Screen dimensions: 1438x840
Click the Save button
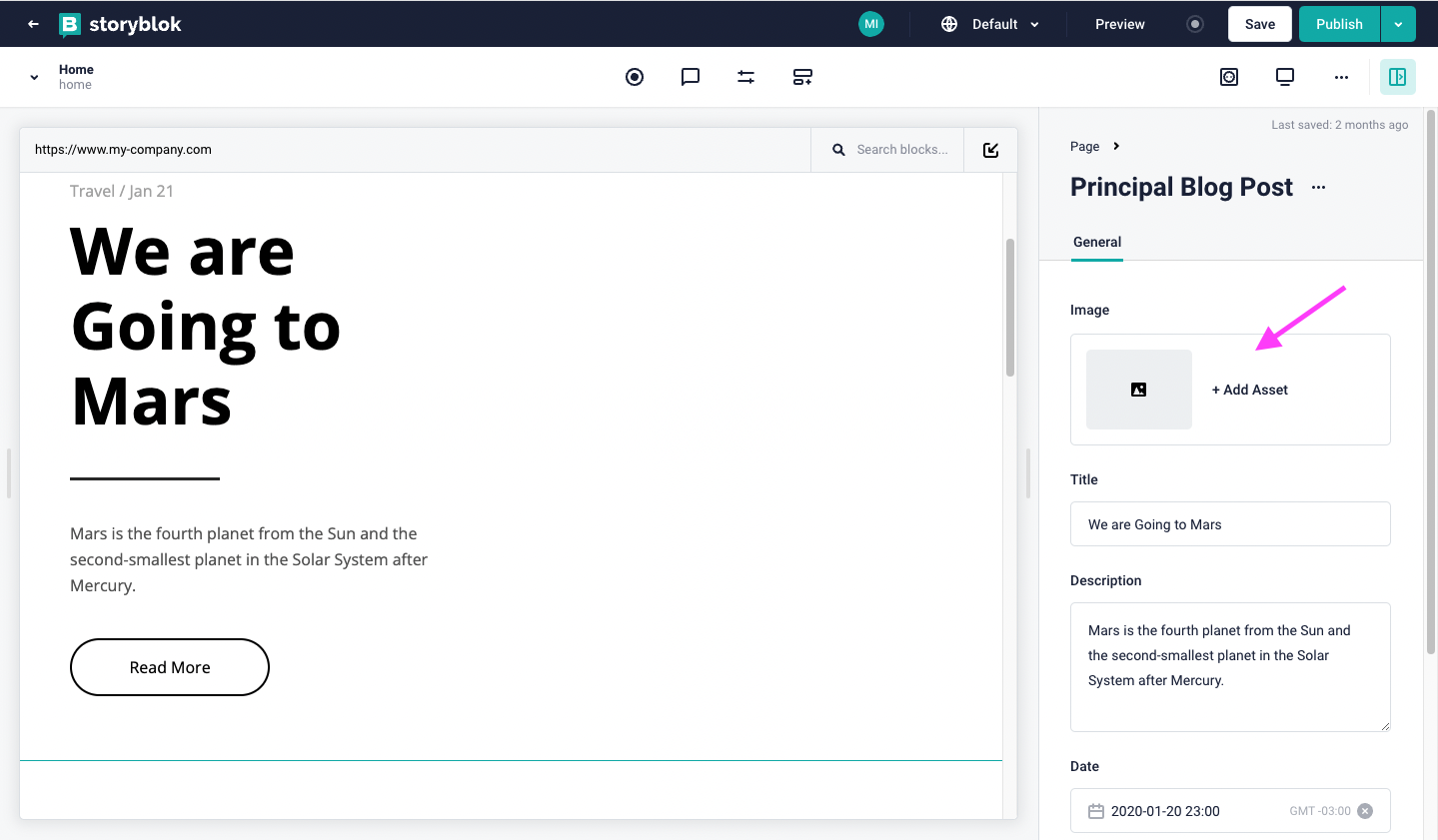pos(1260,24)
